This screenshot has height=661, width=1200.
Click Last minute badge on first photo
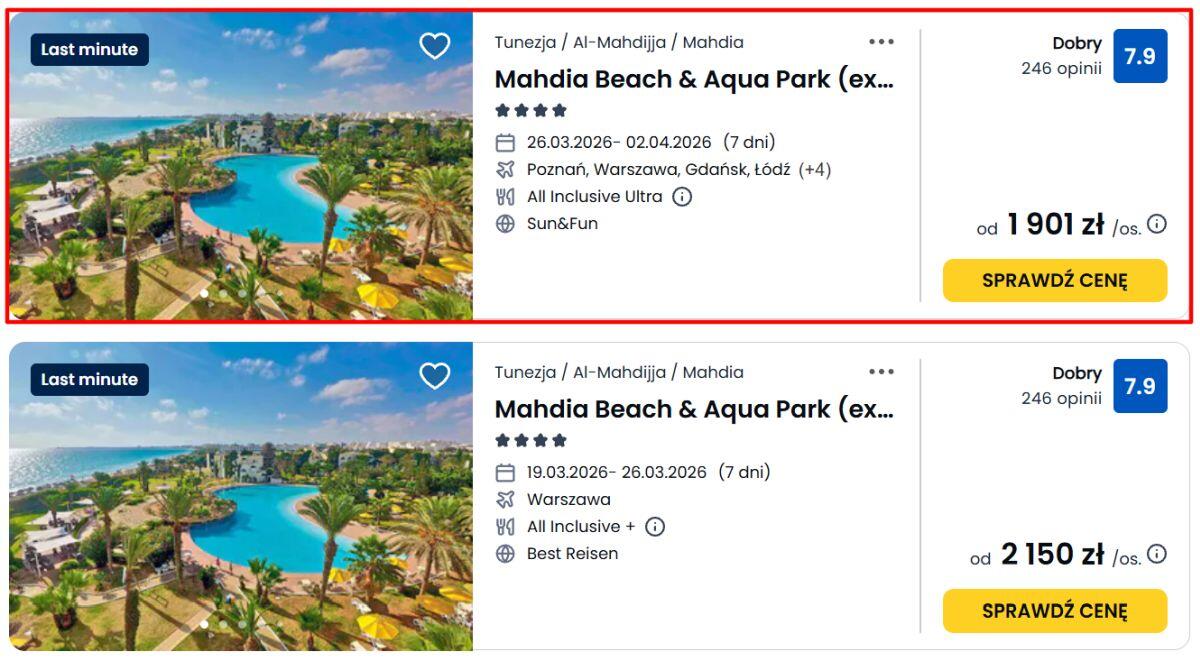point(90,50)
